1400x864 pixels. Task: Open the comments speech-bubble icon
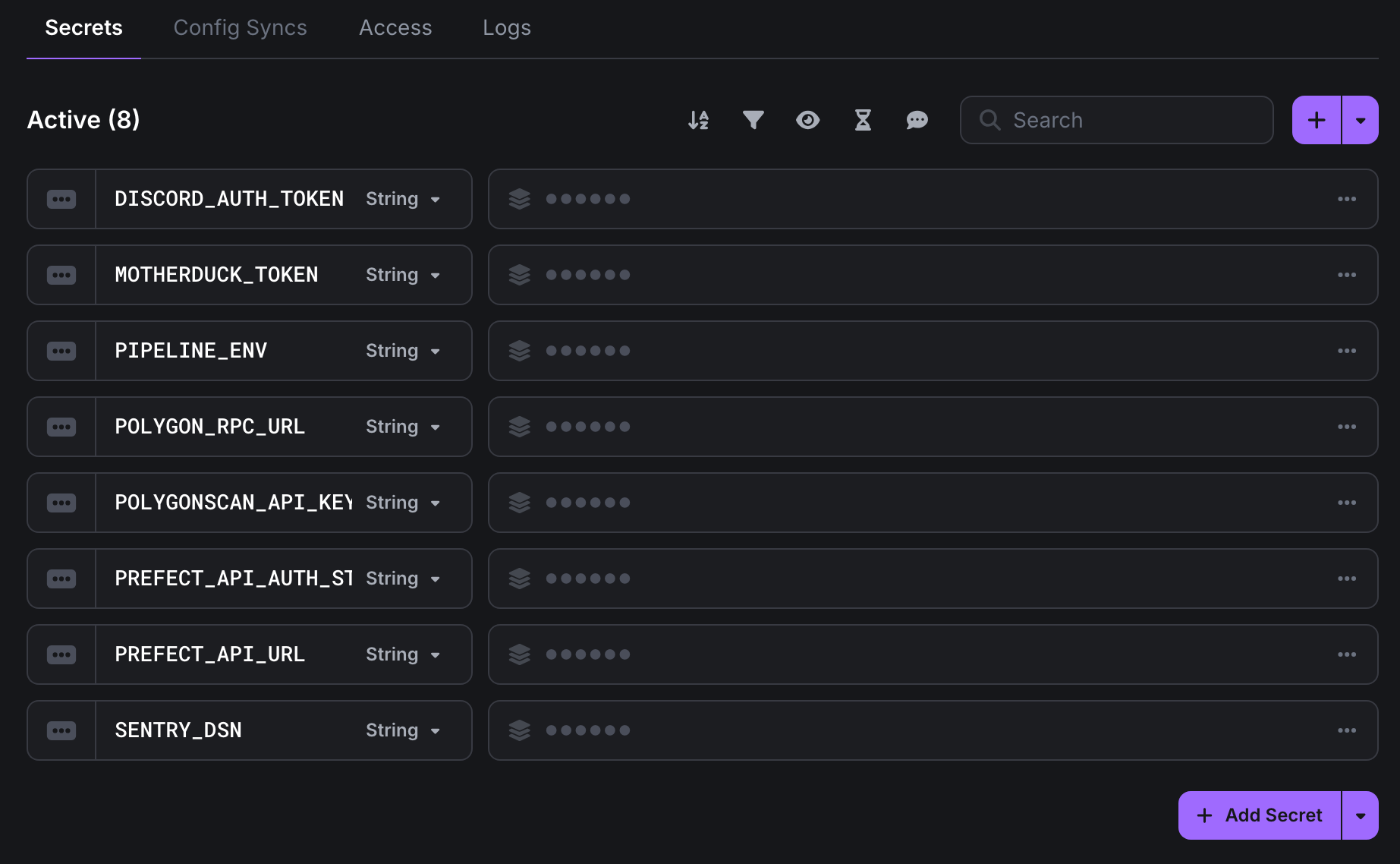point(917,120)
